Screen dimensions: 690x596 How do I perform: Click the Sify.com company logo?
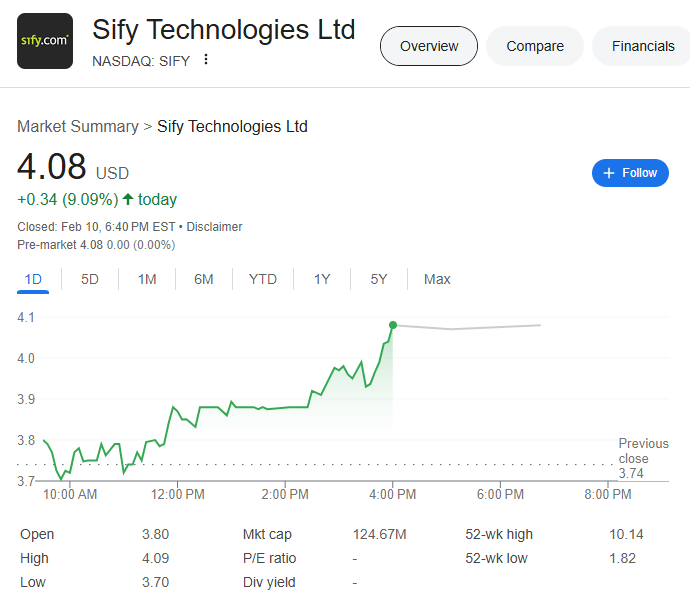pos(45,41)
